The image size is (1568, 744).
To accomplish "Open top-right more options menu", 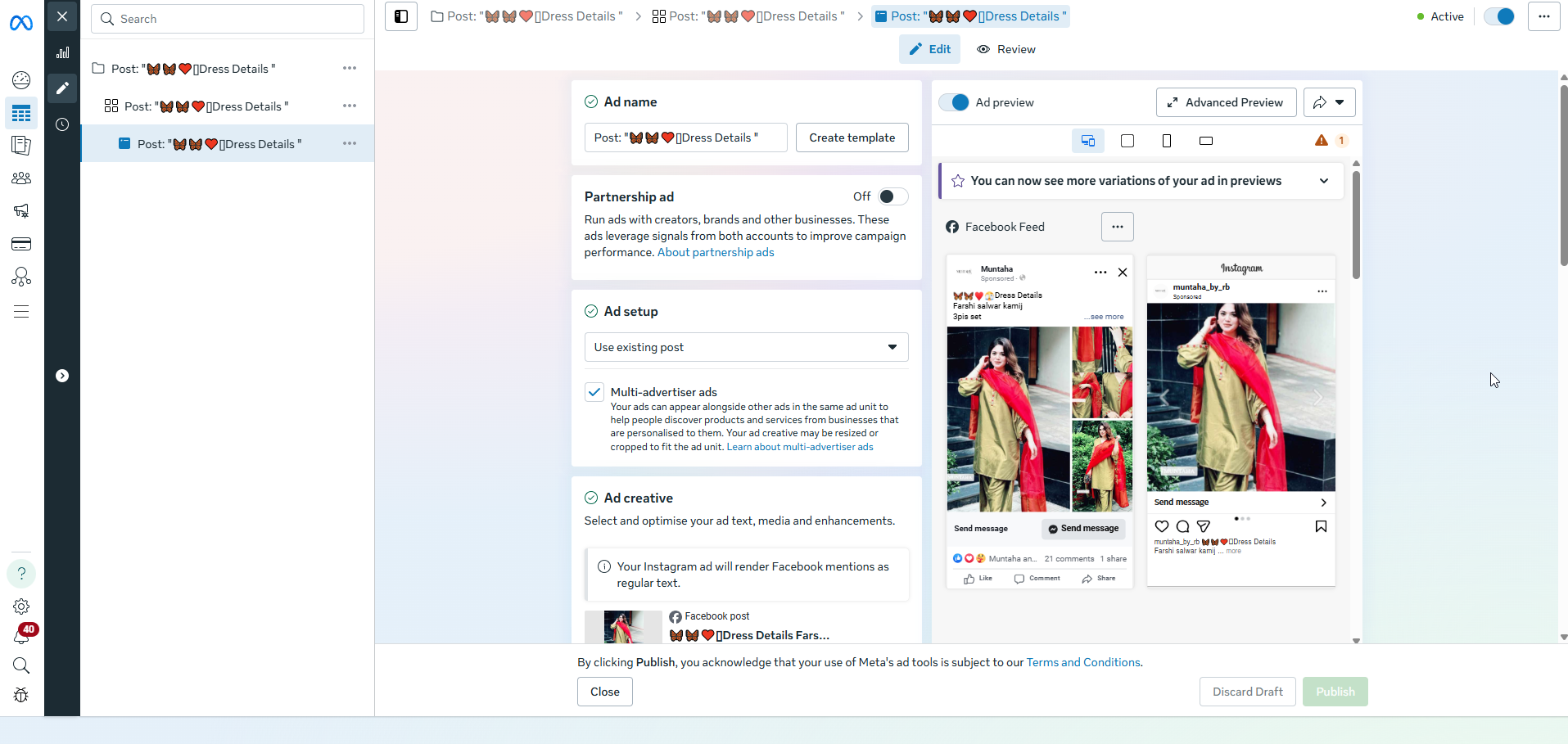I will click(1543, 16).
